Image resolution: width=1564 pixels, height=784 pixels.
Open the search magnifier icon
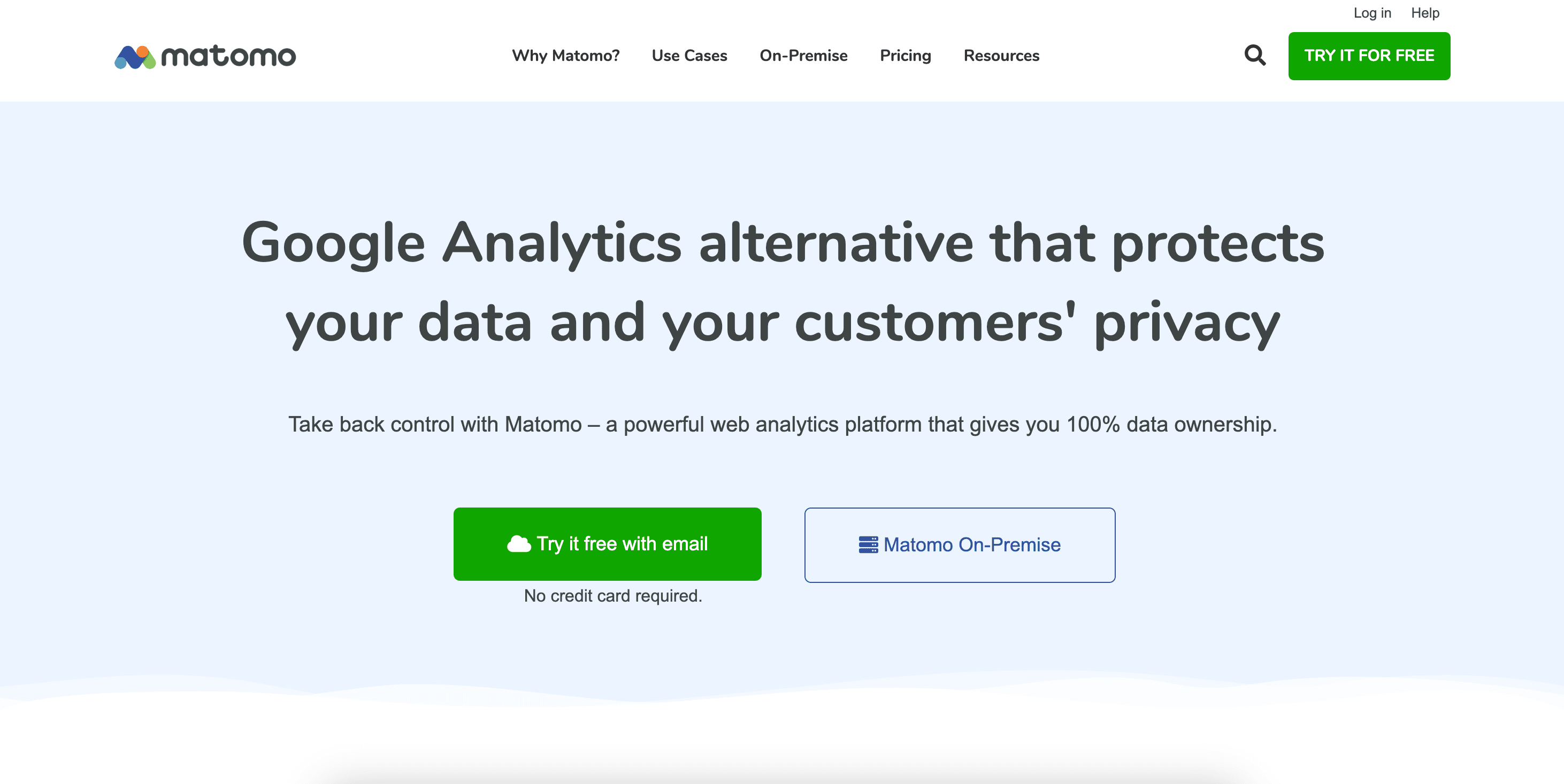click(x=1254, y=55)
